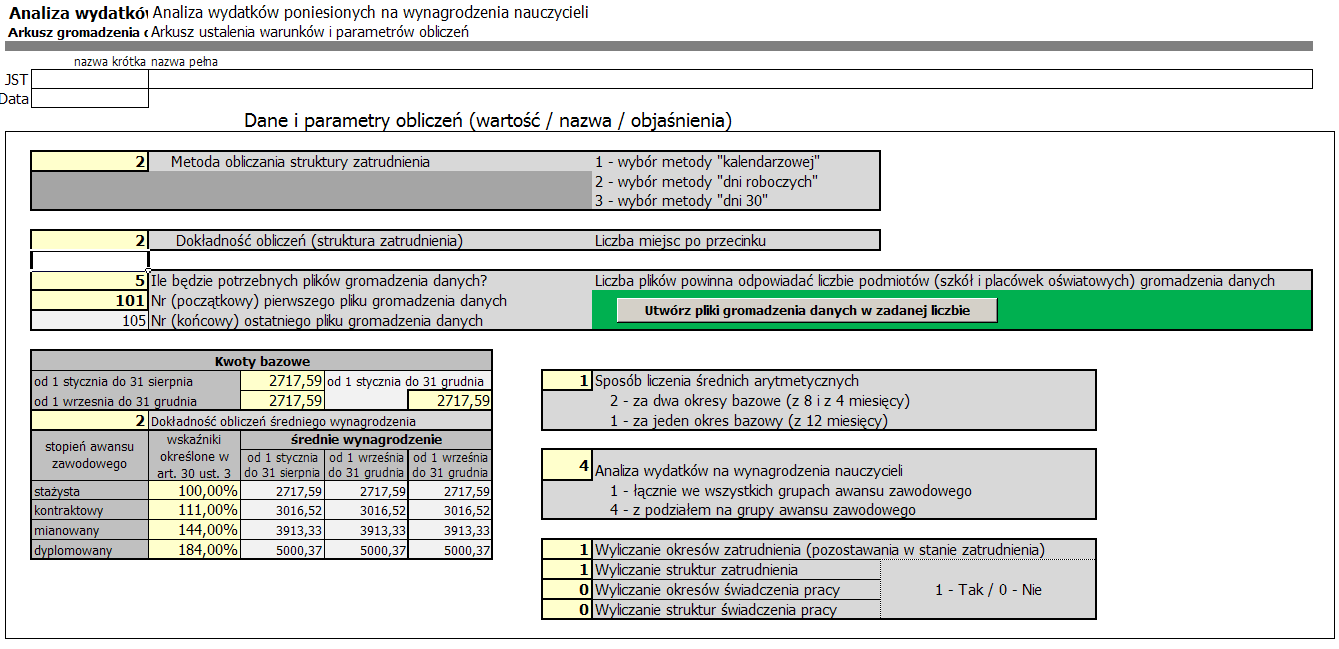Toggle 'Wyliczanie struktur zatrudnienia' flag cell

point(567,570)
